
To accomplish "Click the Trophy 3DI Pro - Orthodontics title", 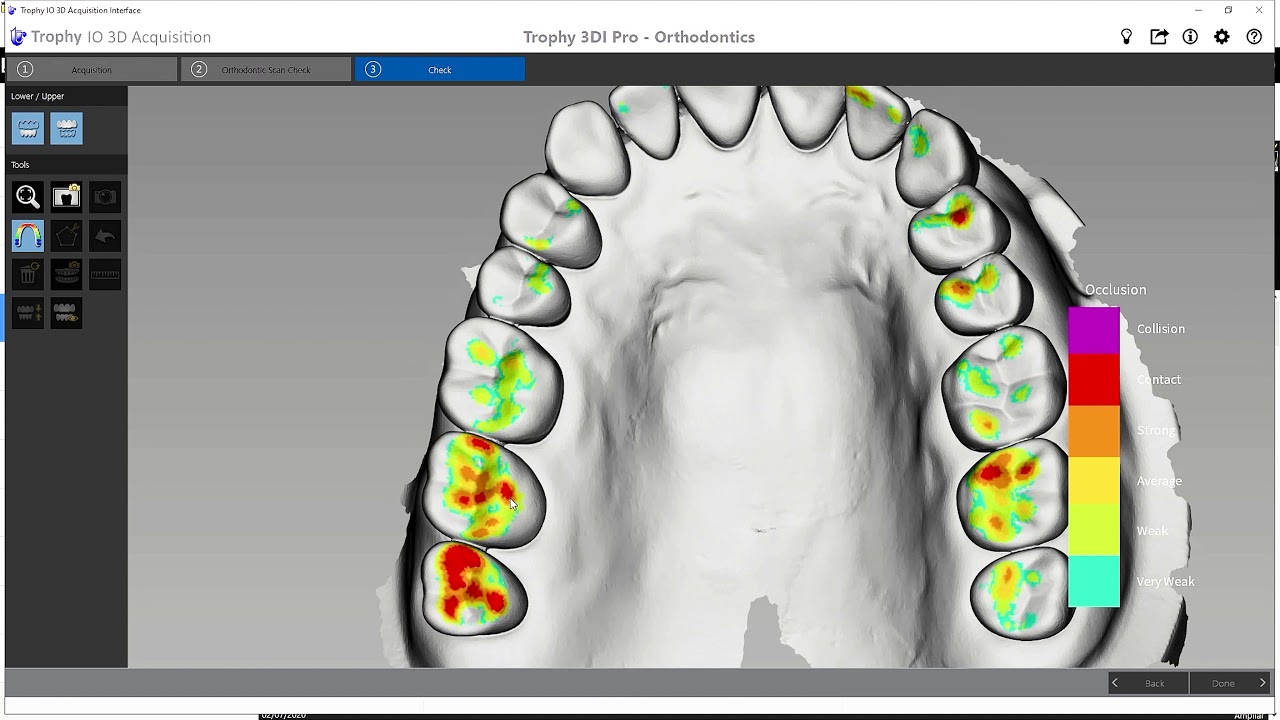I will (639, 37).
